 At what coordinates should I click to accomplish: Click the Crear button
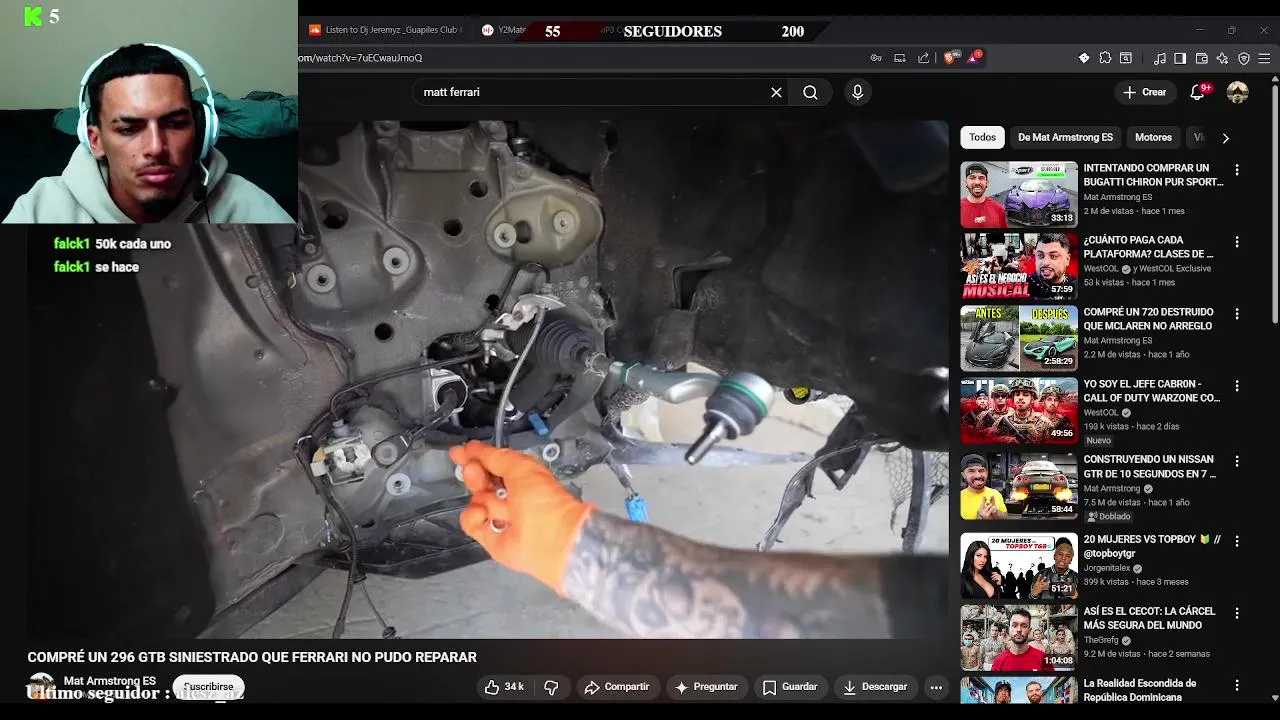click(x=1144, y=92)
